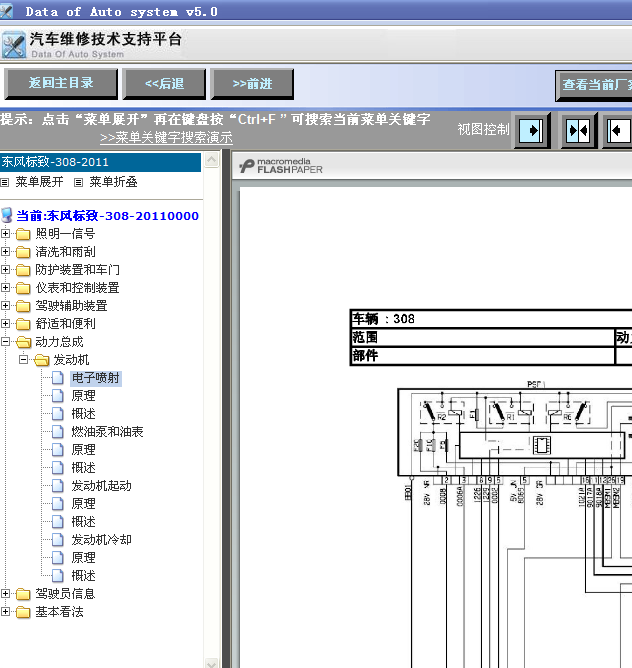
Task: Click the tree panel scroll-down arrow
Action: (211, 663)
